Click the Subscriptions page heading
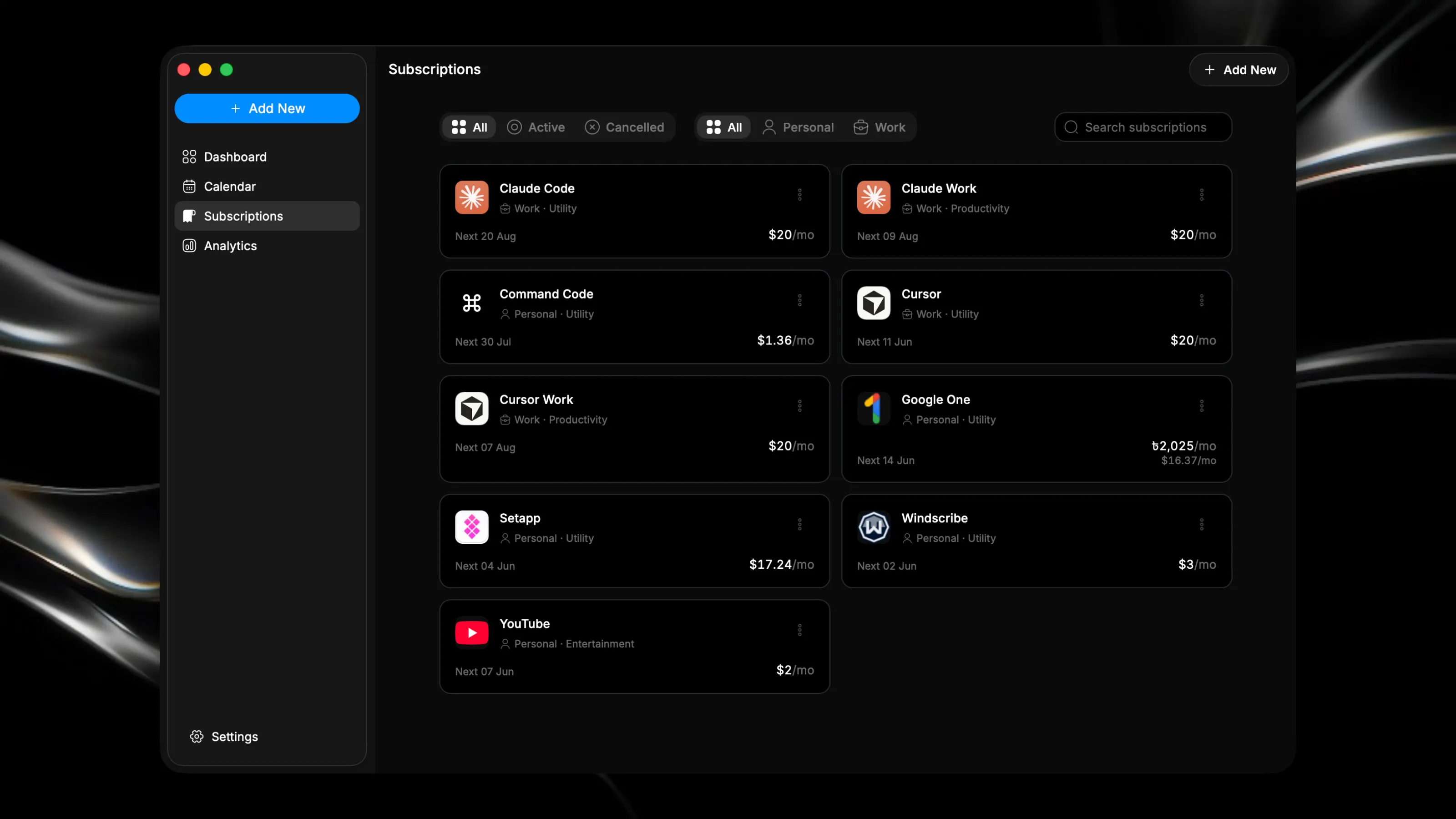1456x819 pixels. tap(435, 69)
